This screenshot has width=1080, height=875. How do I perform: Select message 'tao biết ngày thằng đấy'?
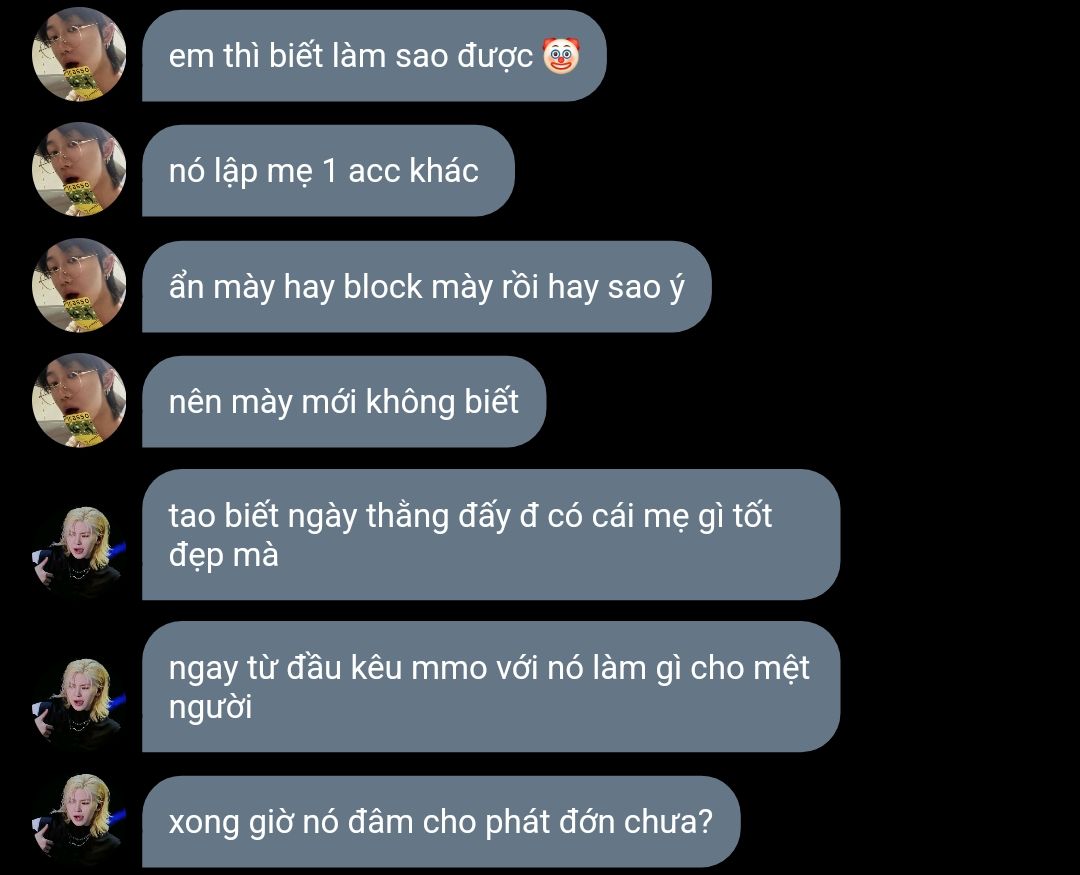click(491, 535)
